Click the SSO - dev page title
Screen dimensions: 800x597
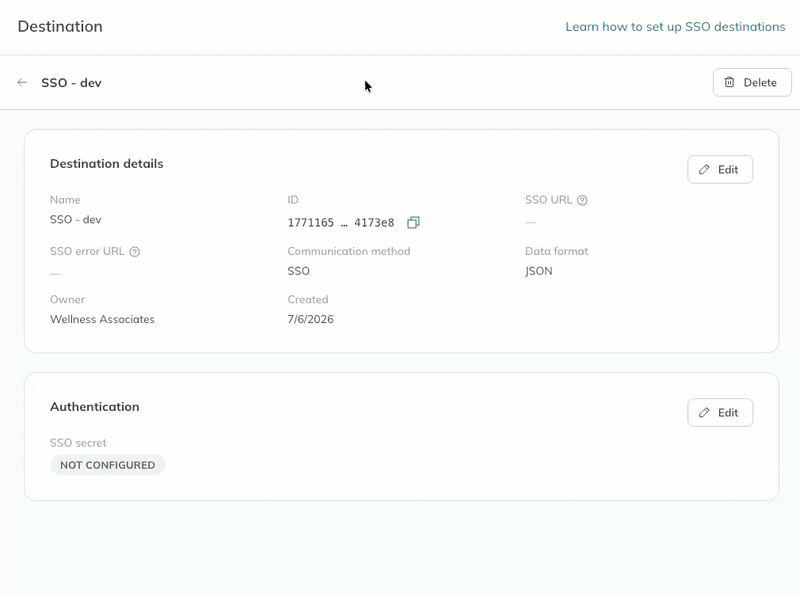[x=71, y=83]
